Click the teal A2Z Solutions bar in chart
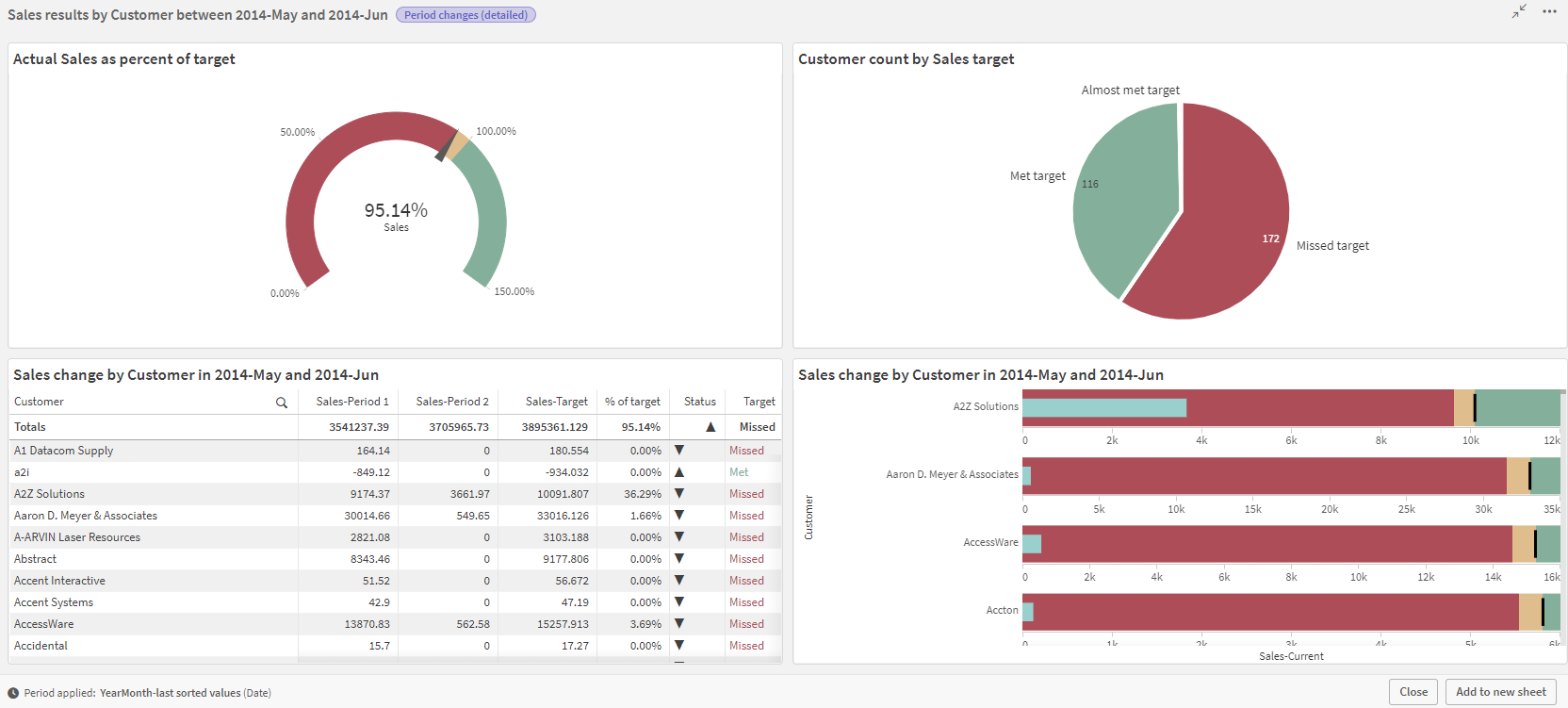1568x708 pixels. (x=1103, y=407)
